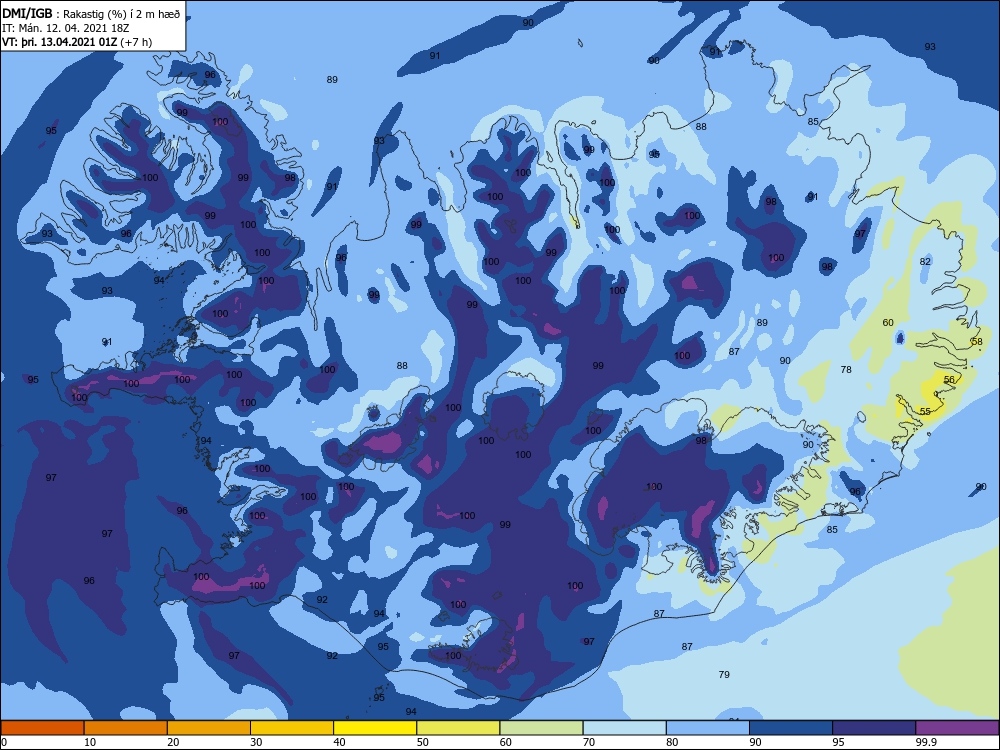1000x750 pixels.
Task: Select the bright yellow 40–50 legend swatch
Action: coord(375,728)
